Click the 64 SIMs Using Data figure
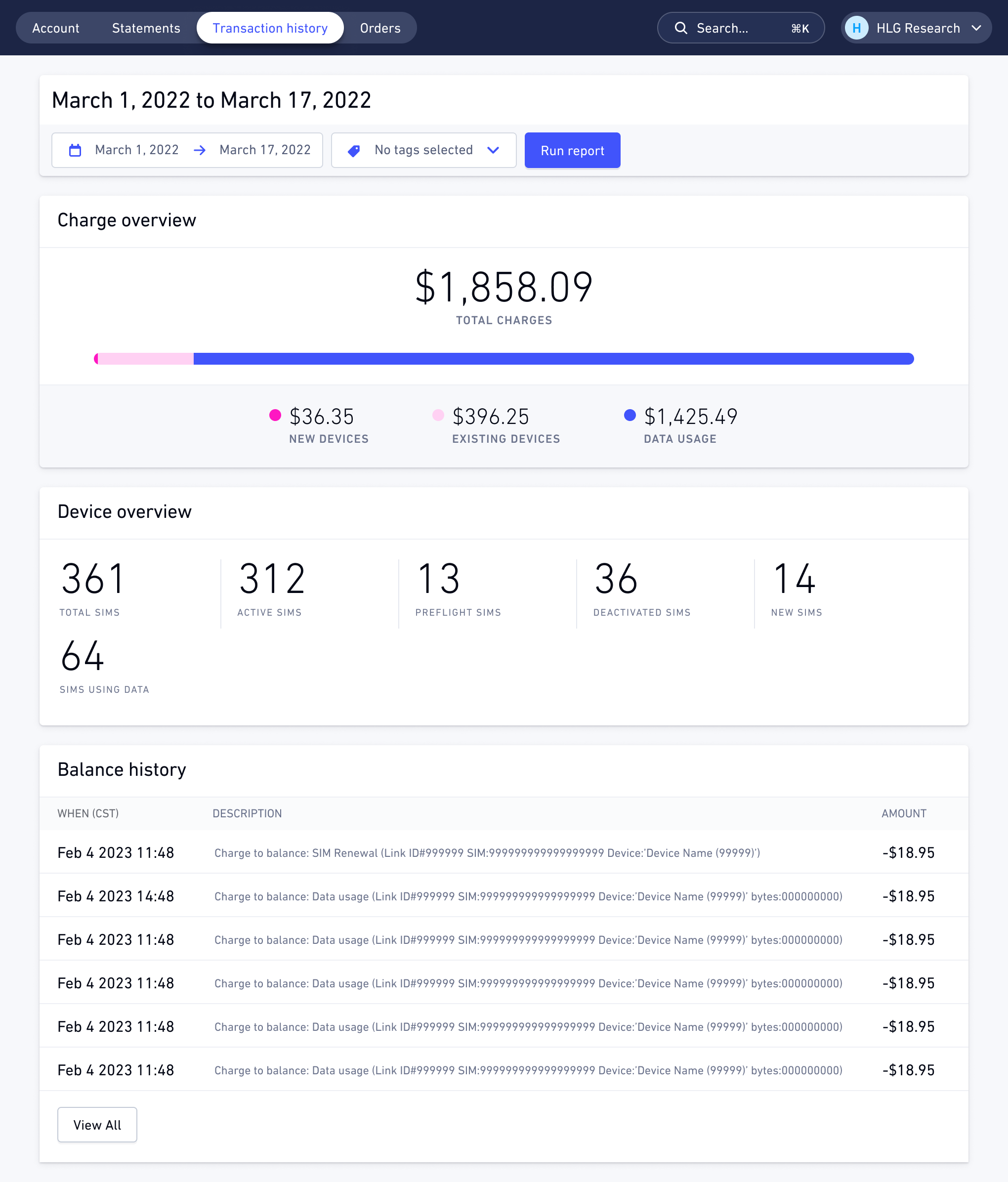This screenshot has width=1008, height=1182. [x=83, y=655]
